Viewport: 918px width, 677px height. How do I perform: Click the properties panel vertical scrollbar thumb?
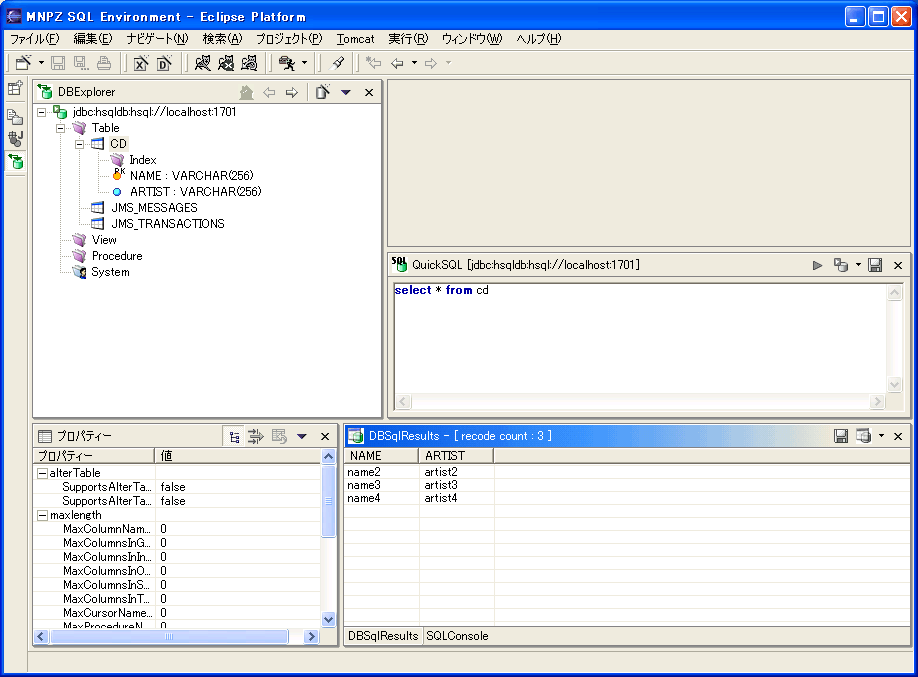coord(328,501)
